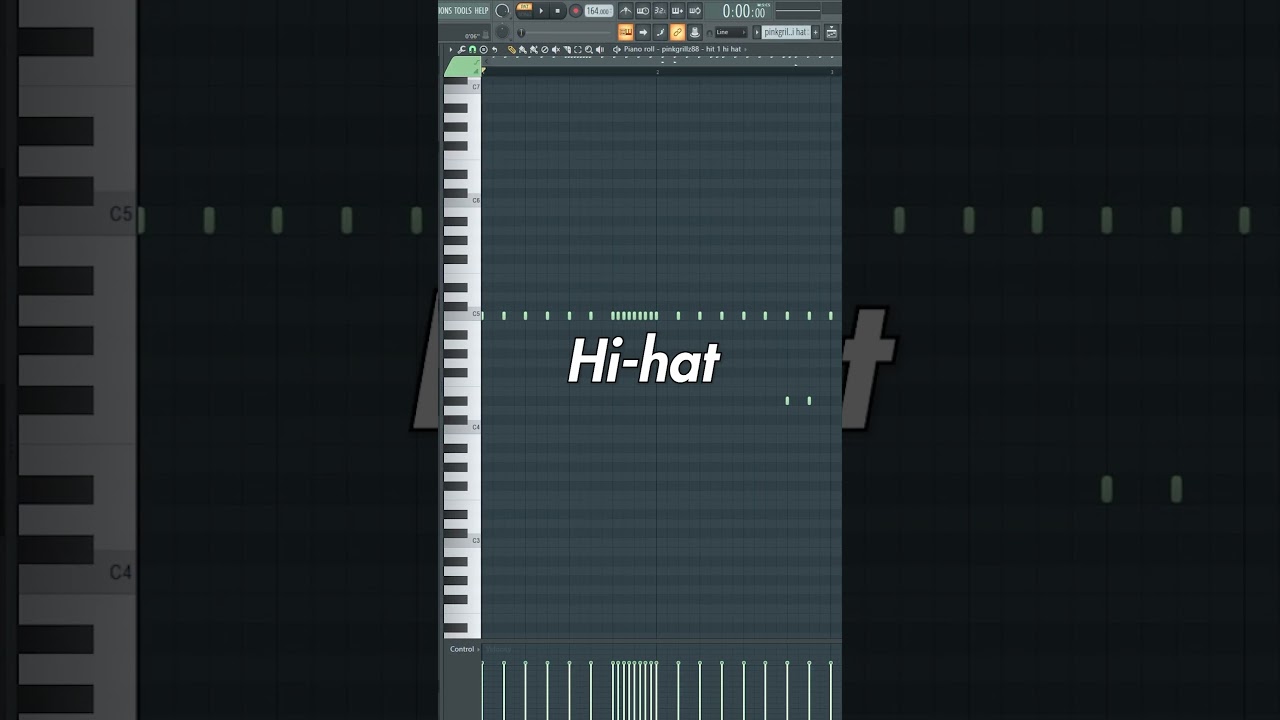
Task: Toggle typing keyboard to piano icon
Action: (626, 32)
